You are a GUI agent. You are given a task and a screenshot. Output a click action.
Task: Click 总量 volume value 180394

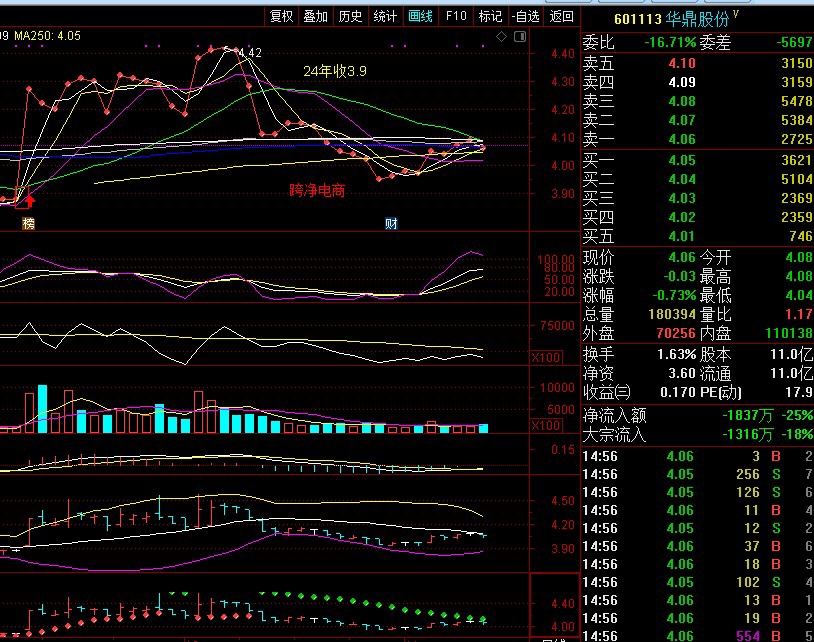click(x=672, y=315)
